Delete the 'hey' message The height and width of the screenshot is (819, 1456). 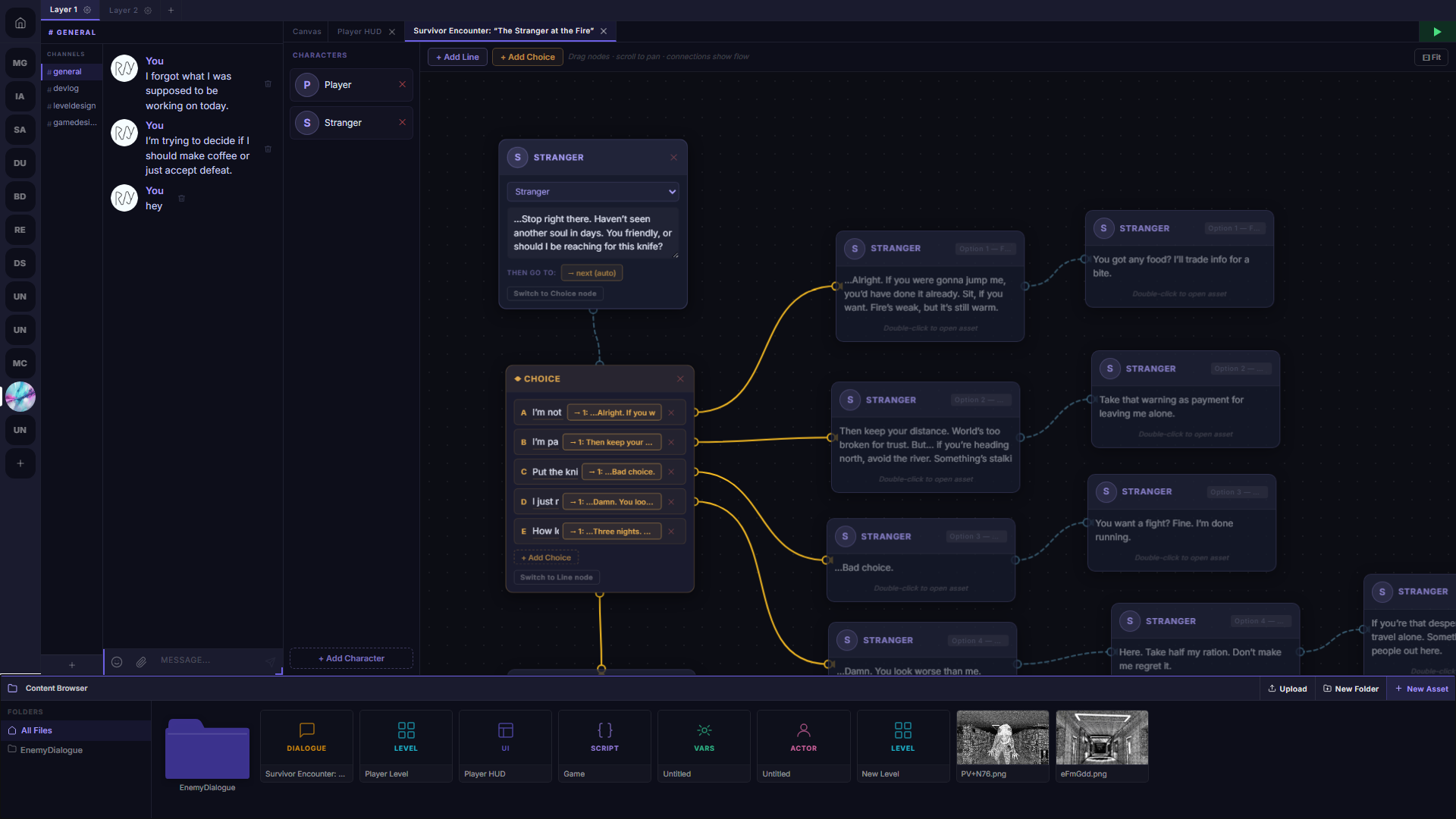(181, 199)
